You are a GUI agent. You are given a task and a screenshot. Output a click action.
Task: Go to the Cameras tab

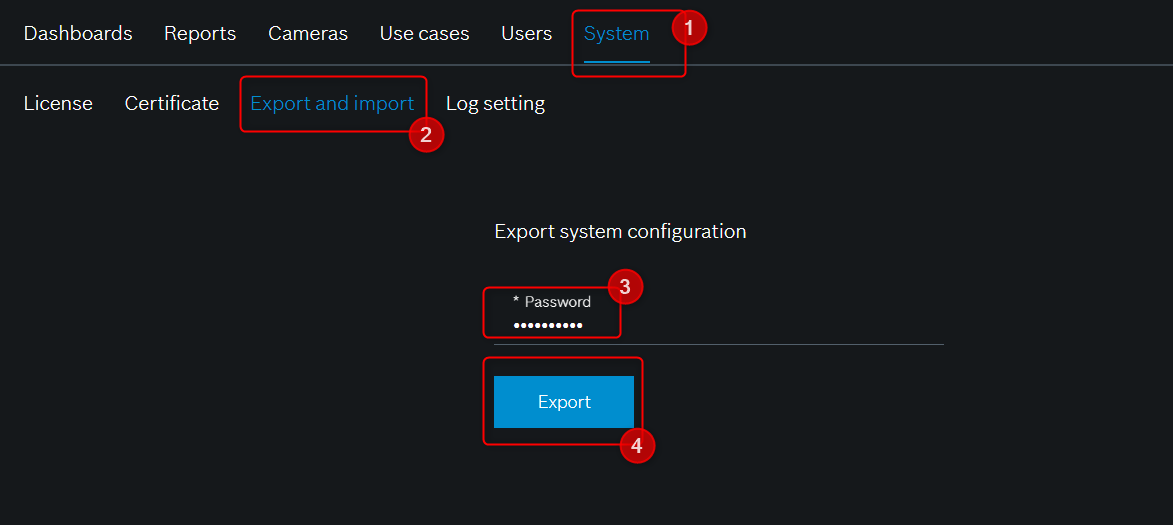308,33
